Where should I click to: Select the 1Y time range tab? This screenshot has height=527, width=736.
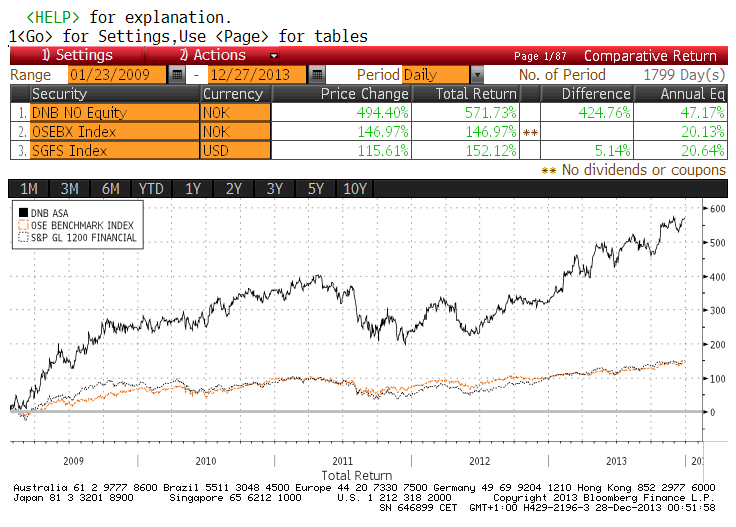[x=192, y=189]
